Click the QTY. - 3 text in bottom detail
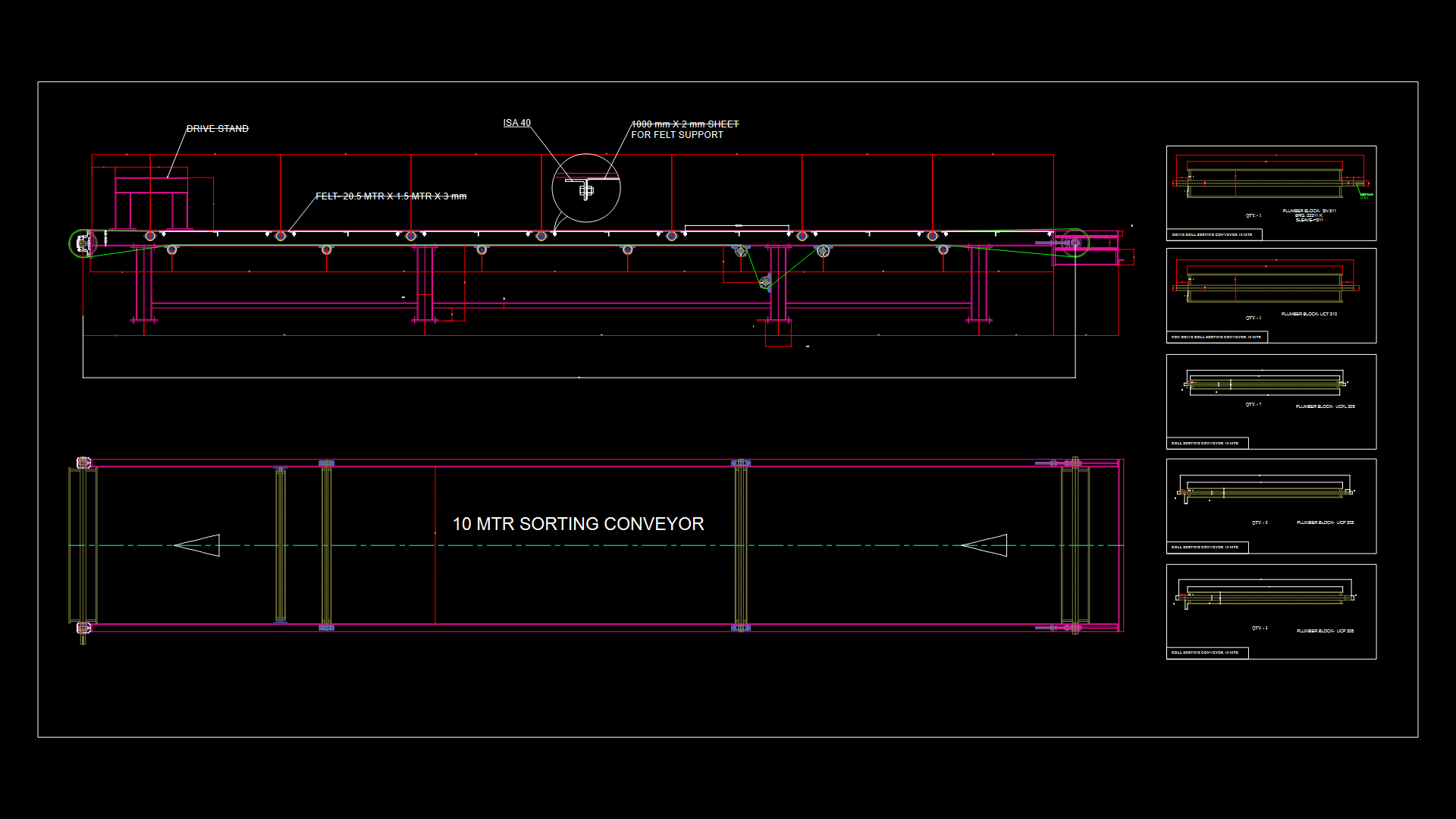The height and width of the screenshot is (819, 1456). (x=1259, y=628)
